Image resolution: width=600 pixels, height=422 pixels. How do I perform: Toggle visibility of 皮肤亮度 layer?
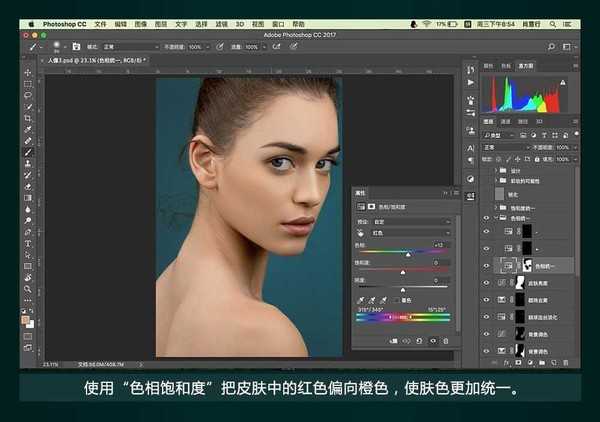coord(486,283)
